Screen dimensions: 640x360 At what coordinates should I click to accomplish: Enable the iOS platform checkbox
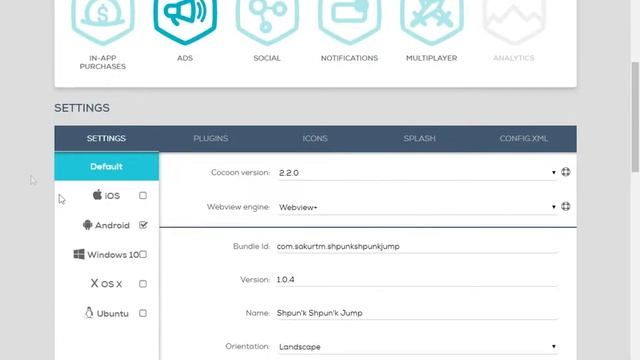[x=143, y=196]
